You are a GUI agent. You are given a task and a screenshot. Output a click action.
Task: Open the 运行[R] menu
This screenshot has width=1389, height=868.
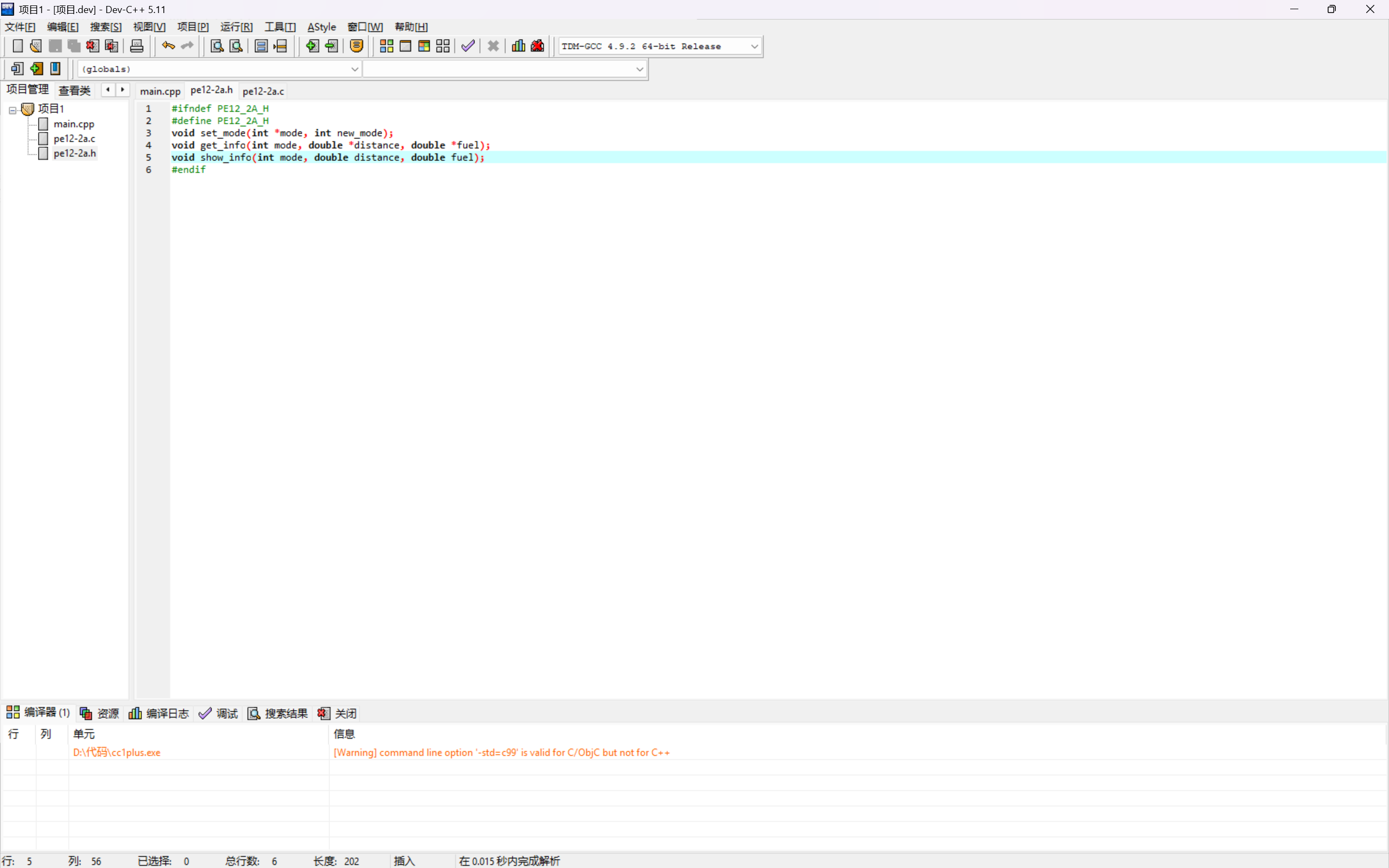pyautogui.click(x=236, y=27)
